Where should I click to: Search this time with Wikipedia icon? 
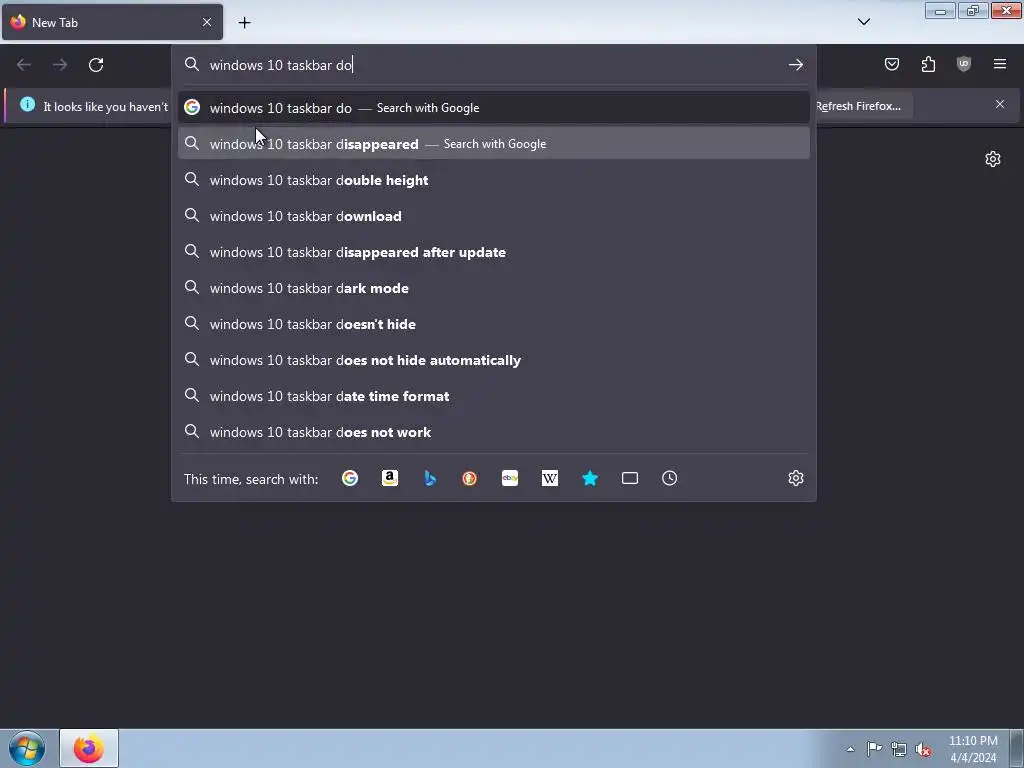click(550, 479)
